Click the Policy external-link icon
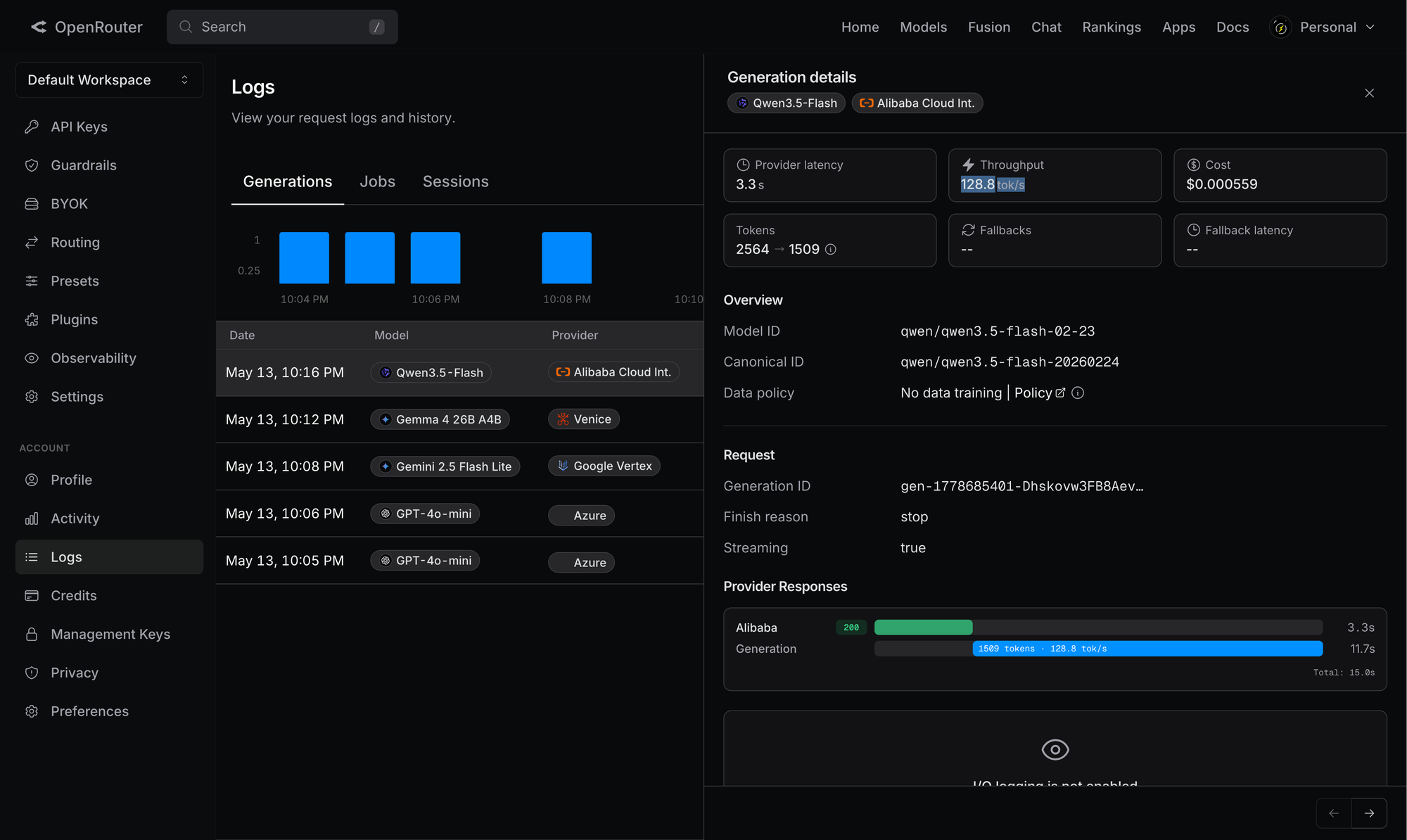1407x840 pixels. coord(1060,393)
